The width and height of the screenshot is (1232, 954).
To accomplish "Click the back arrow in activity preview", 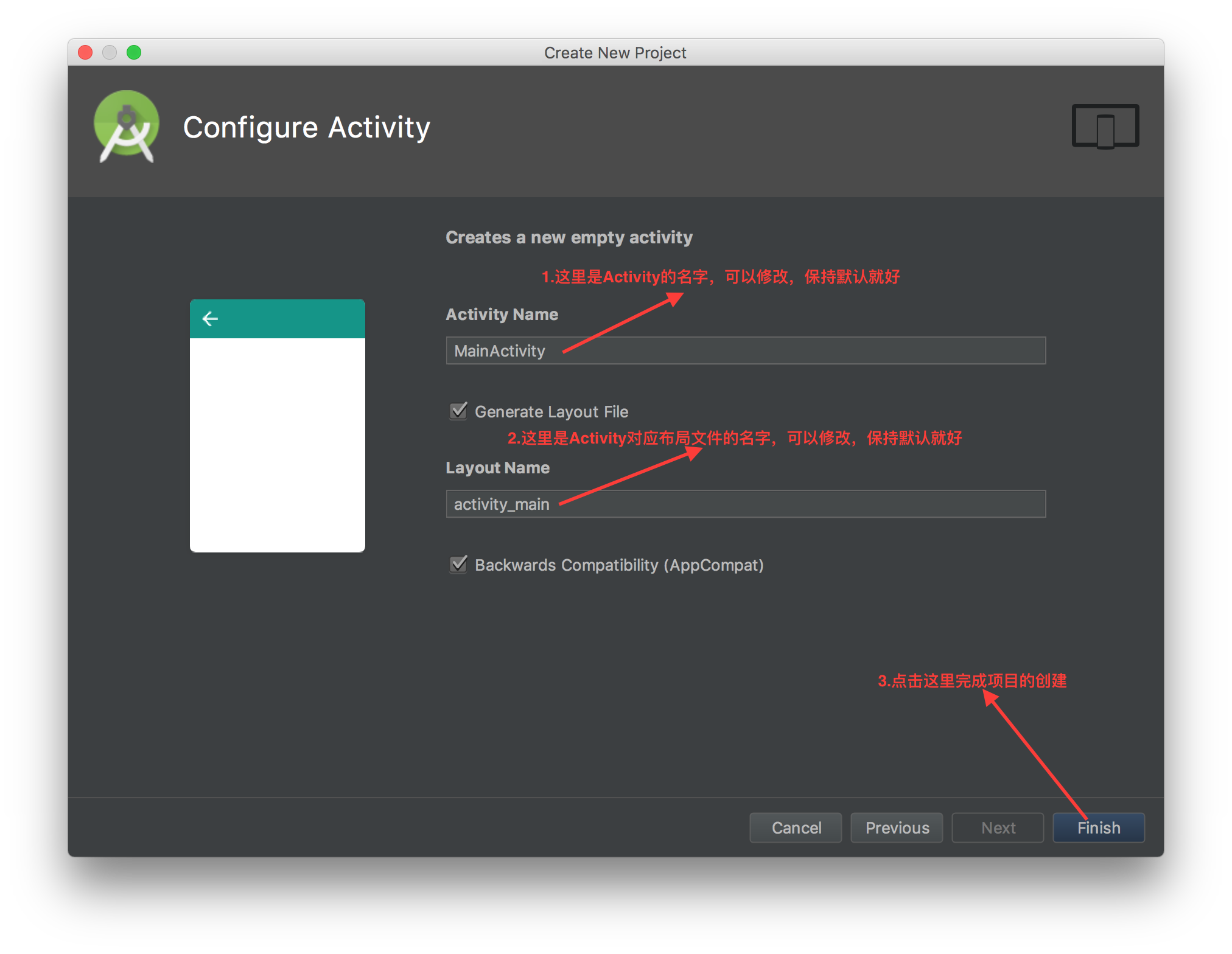I will (210, 319).
